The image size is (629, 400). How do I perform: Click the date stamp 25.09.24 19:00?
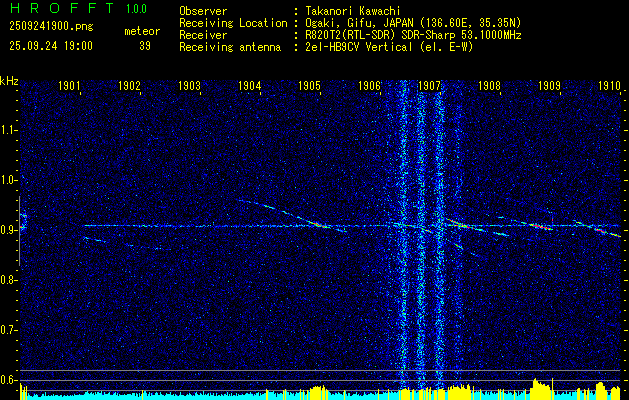click(x=51, y=46)
